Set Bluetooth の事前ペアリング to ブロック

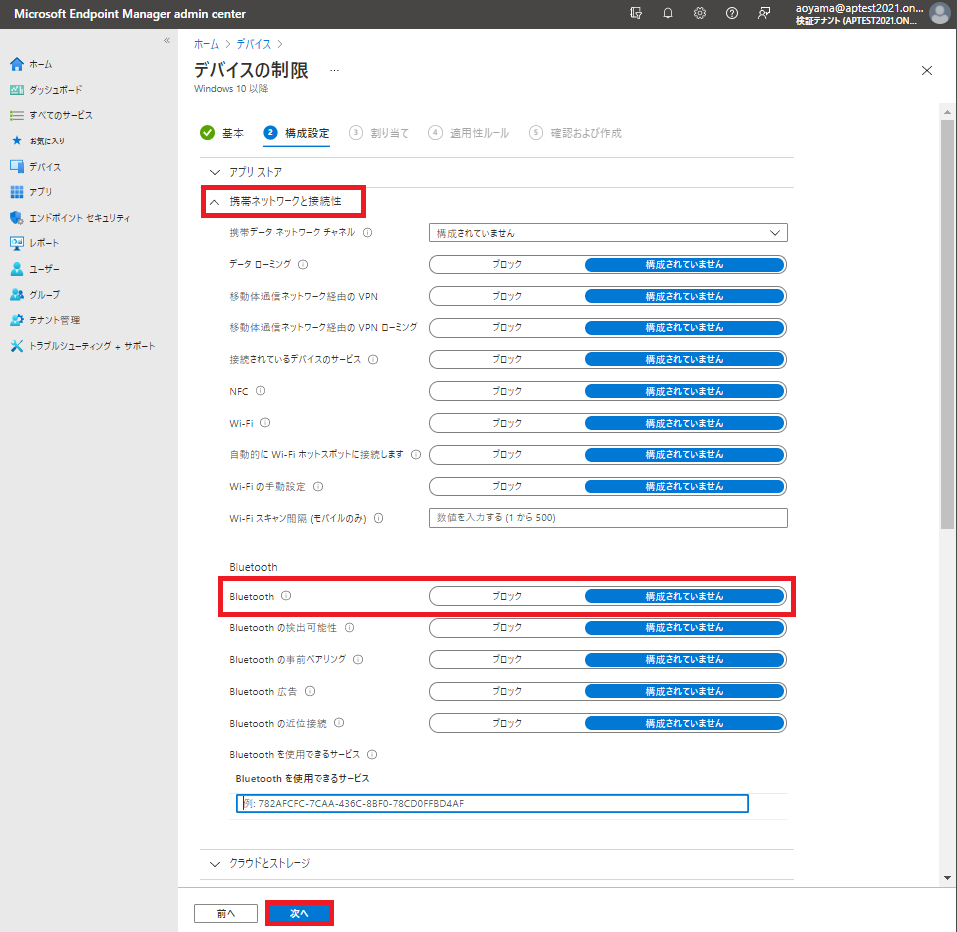[507, 659]
